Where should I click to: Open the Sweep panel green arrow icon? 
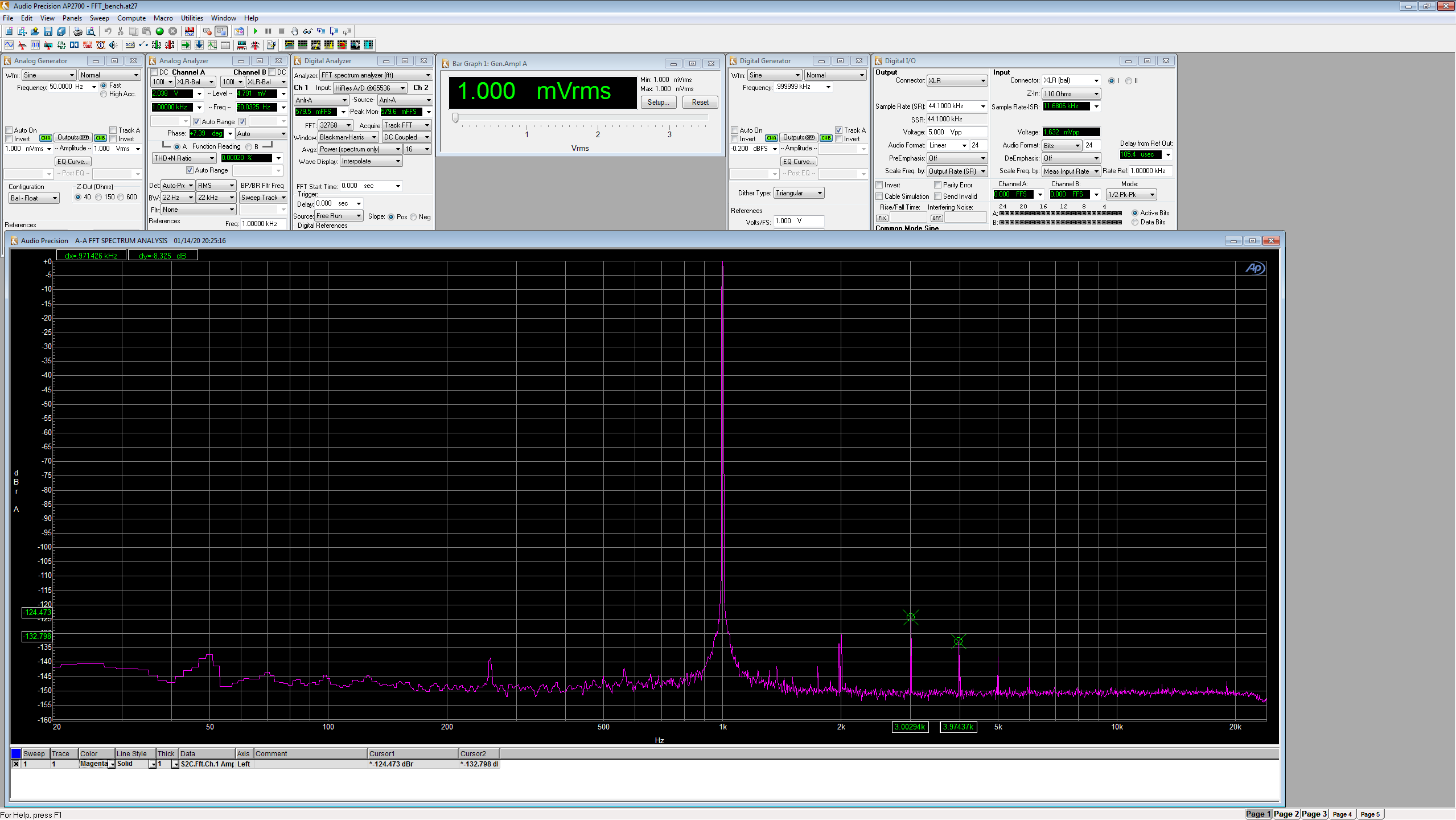coord(186,45)
